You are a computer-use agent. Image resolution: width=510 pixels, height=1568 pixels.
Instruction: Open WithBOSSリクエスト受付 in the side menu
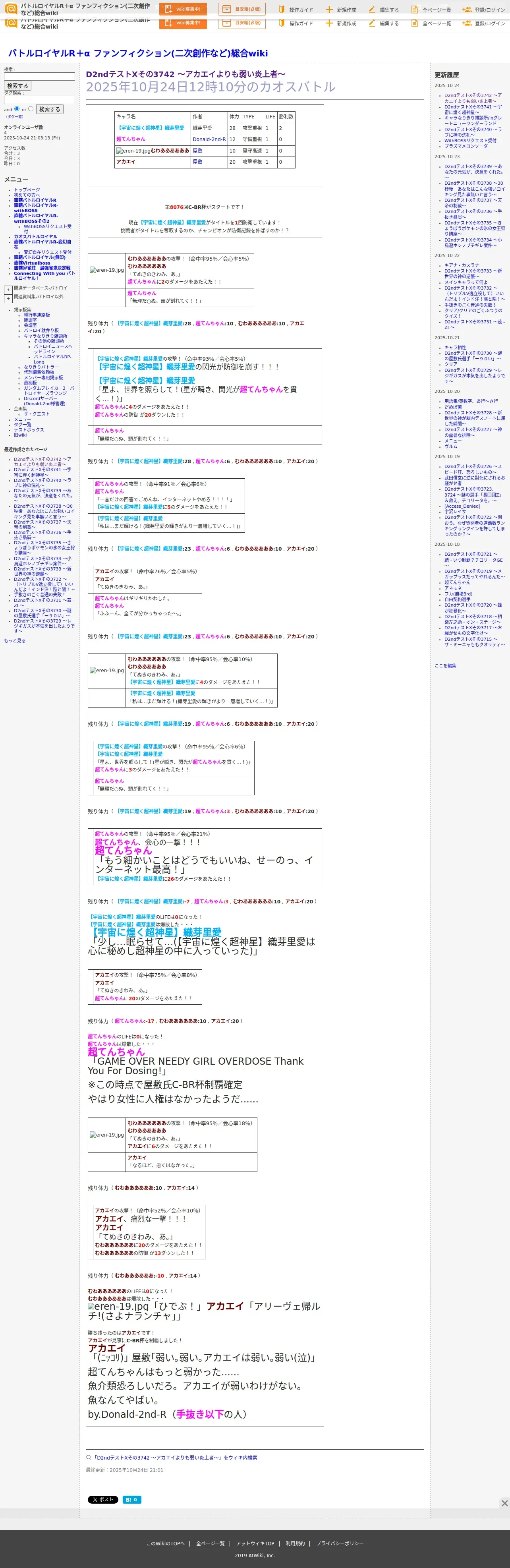48,229
